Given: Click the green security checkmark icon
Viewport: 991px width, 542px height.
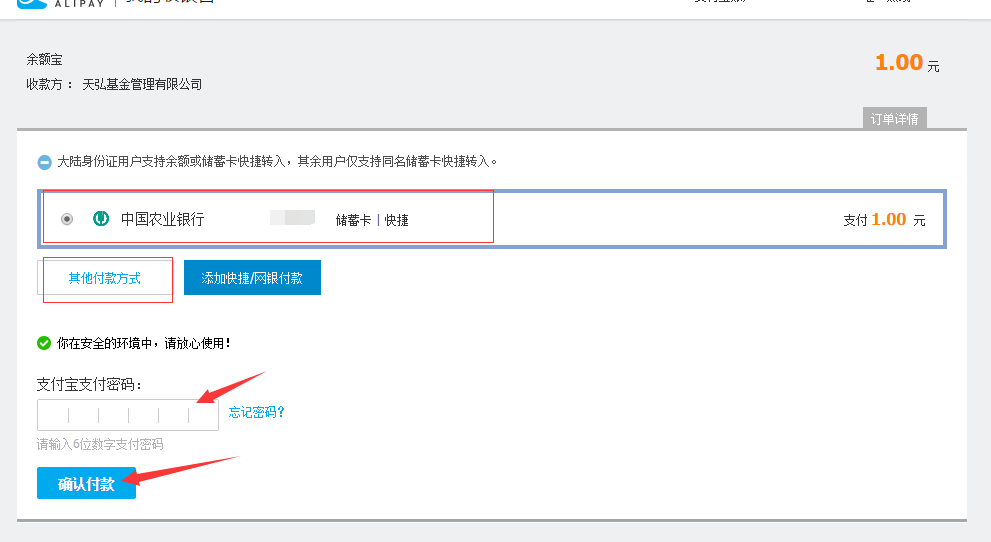Looking at the screenshot, I should pyautogui.click(x=44, y=343).
